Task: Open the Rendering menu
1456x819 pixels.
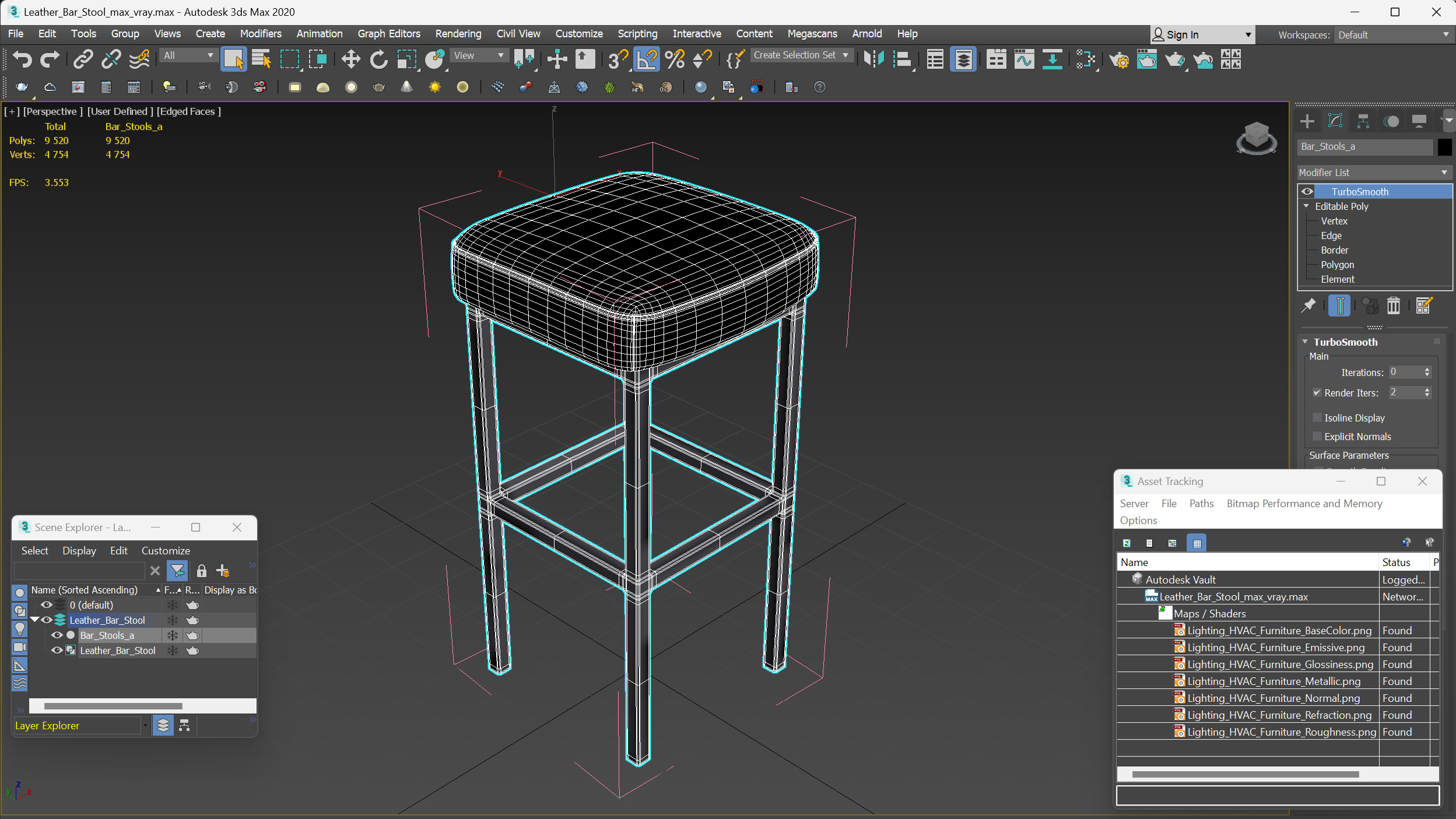Action: pos(458,34)
